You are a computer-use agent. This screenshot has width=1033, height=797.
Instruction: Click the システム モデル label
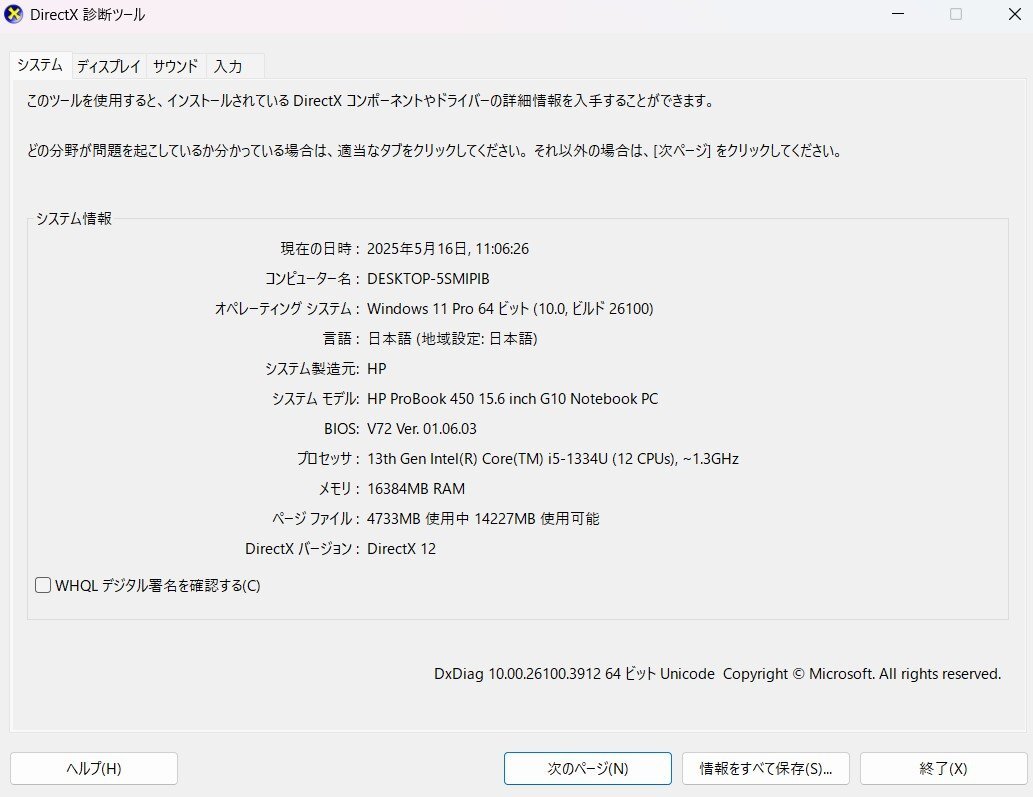[x=316, y=398]
